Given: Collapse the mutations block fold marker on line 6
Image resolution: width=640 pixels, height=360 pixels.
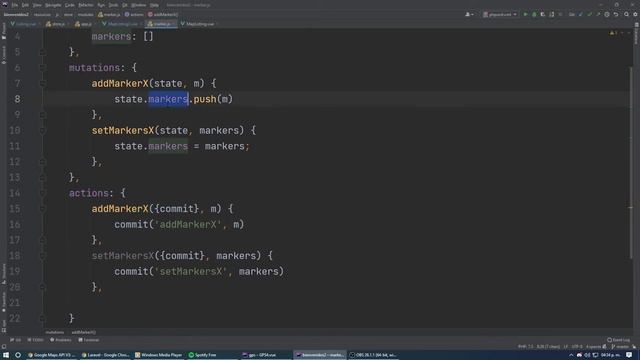Looking at the screenshot, I should [42, 68].
